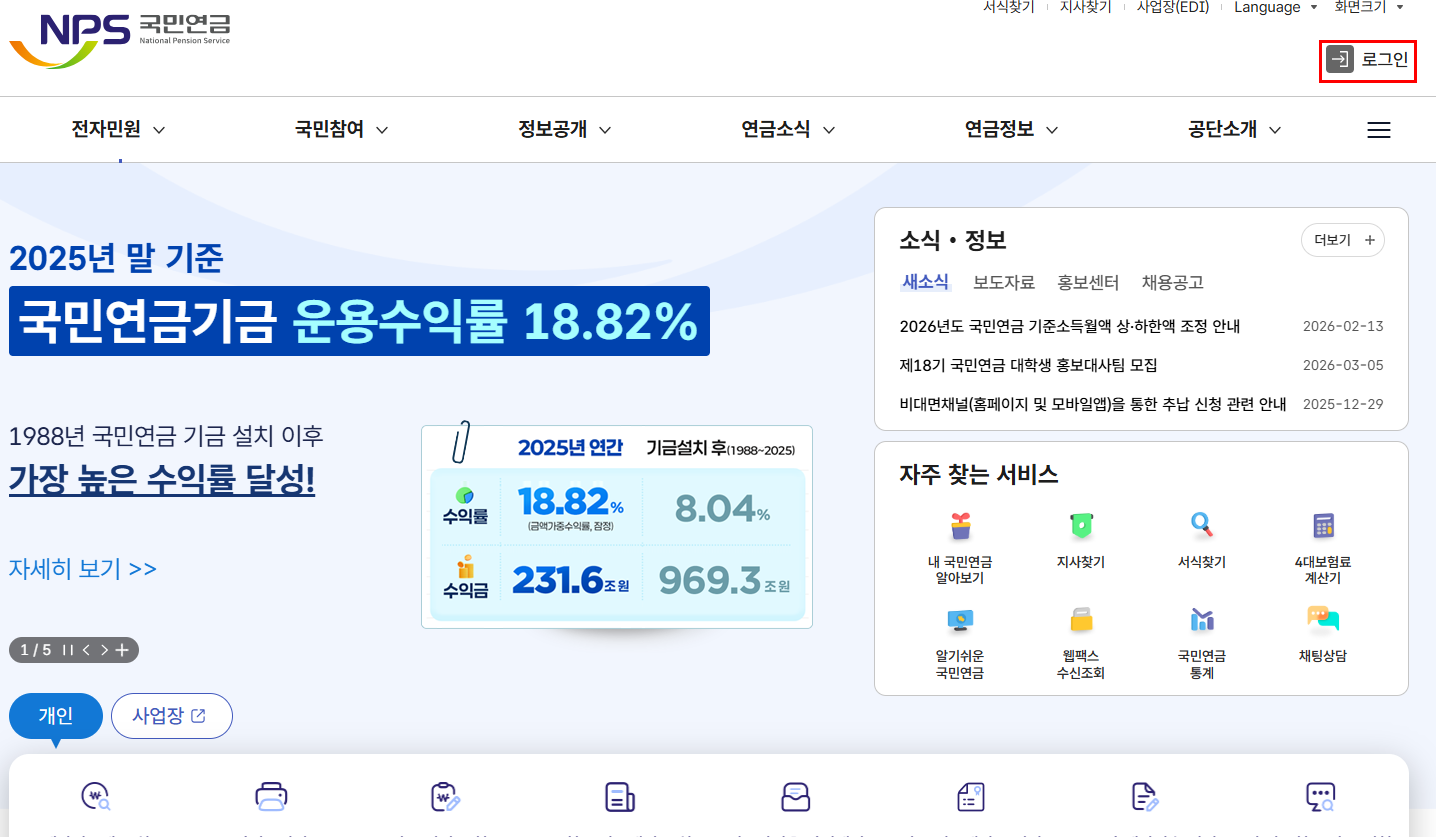Open the 사업장 external tab
This screenshot has width=1436, height=837.
click(x=172, y=716)
